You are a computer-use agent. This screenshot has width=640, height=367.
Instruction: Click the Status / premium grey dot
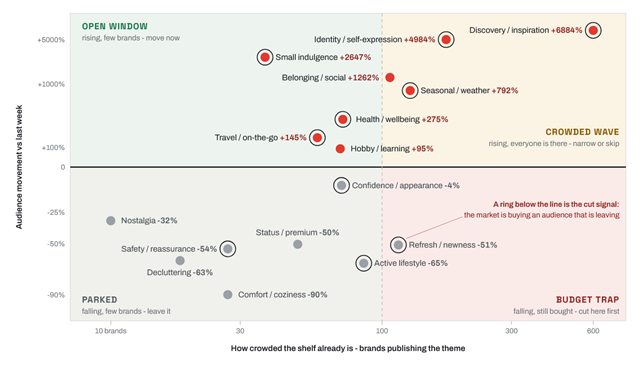click(298, 244)
